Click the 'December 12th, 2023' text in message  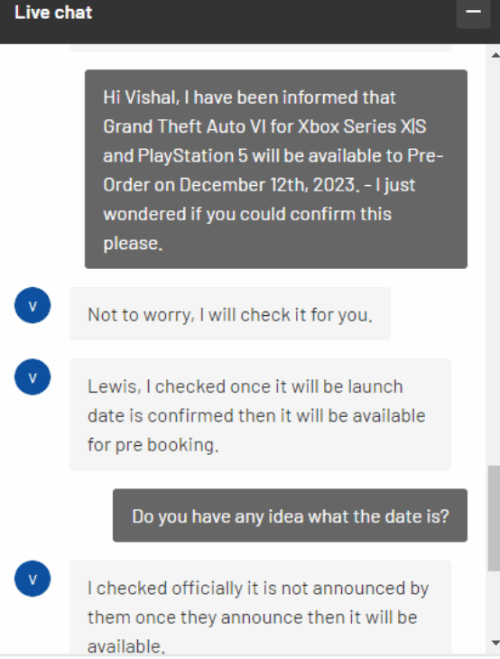click(x=269, y=185)
